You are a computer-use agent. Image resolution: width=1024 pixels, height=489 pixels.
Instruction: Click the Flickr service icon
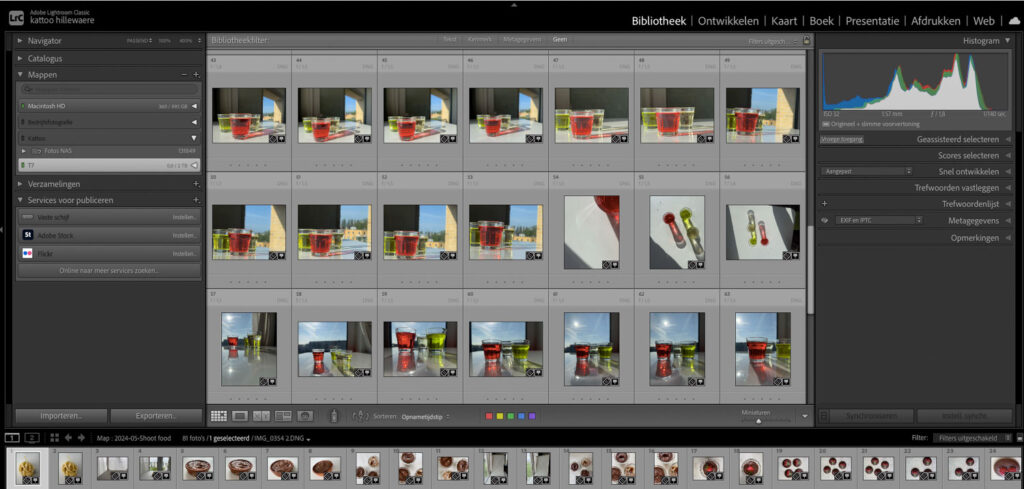click(27, 253)
